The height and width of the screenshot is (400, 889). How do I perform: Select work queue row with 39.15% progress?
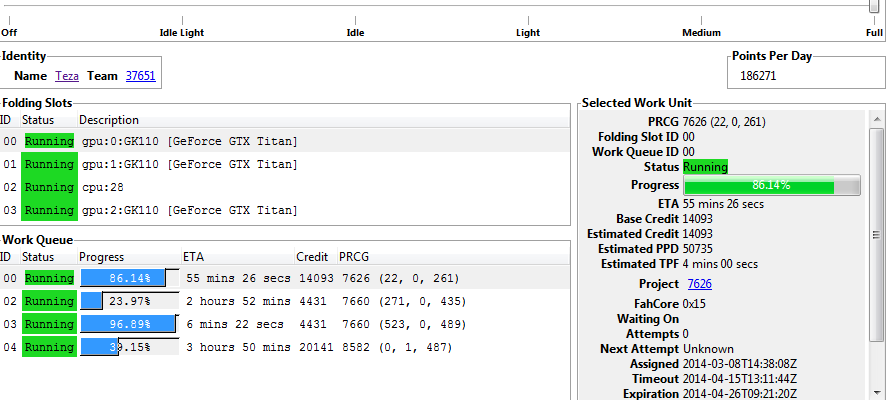[x=285, y=347]
